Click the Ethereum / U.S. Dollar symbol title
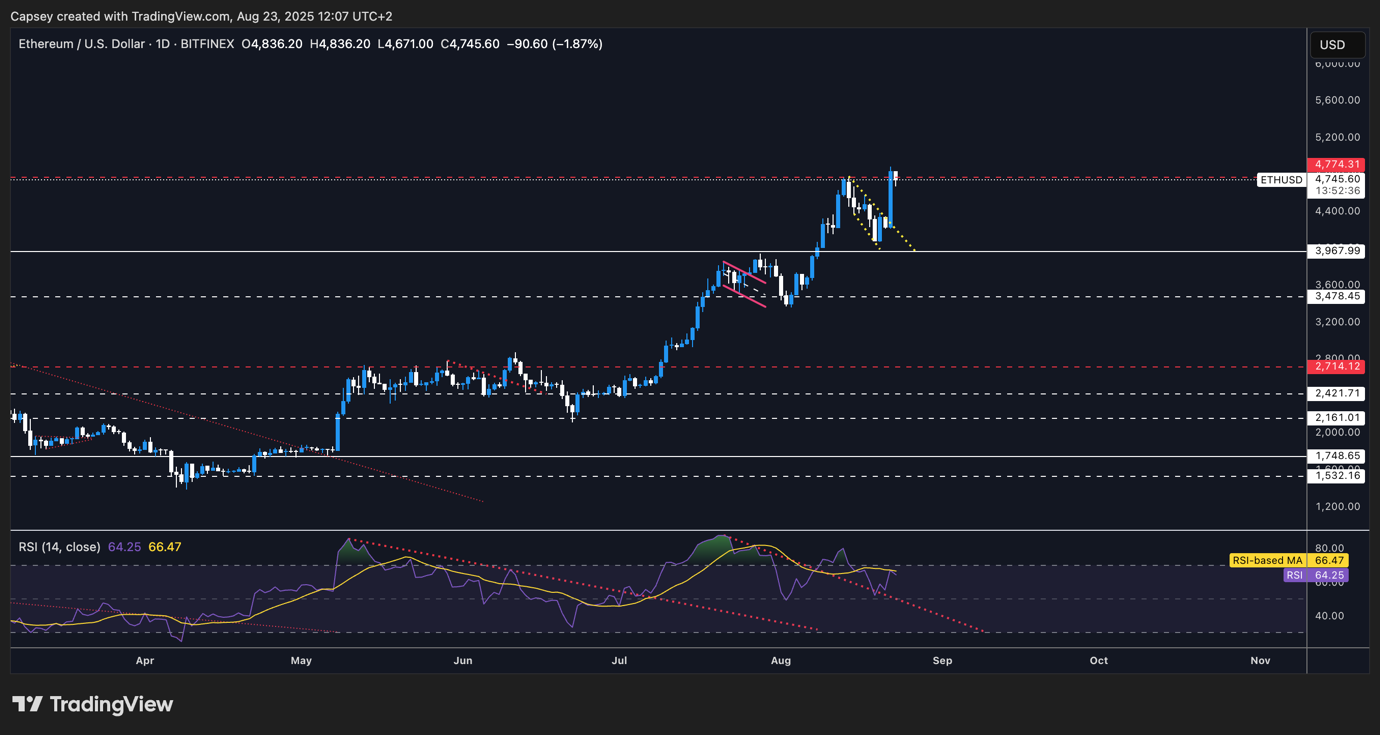 click(127, 44)
